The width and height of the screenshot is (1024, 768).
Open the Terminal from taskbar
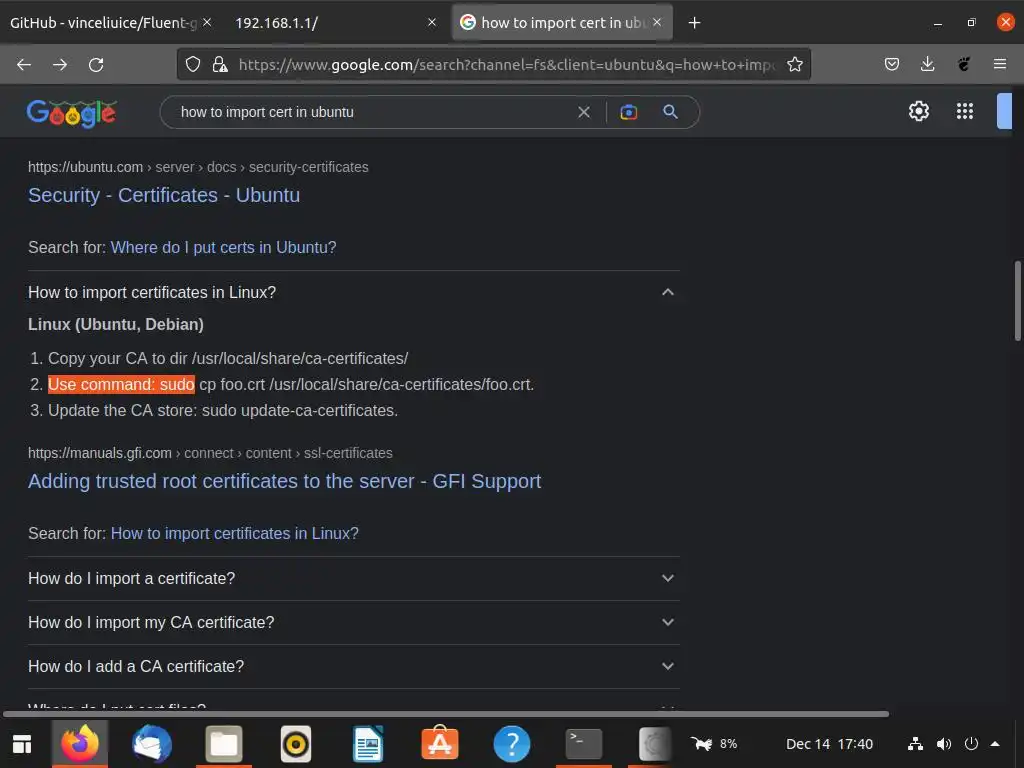tap(584, 744)
